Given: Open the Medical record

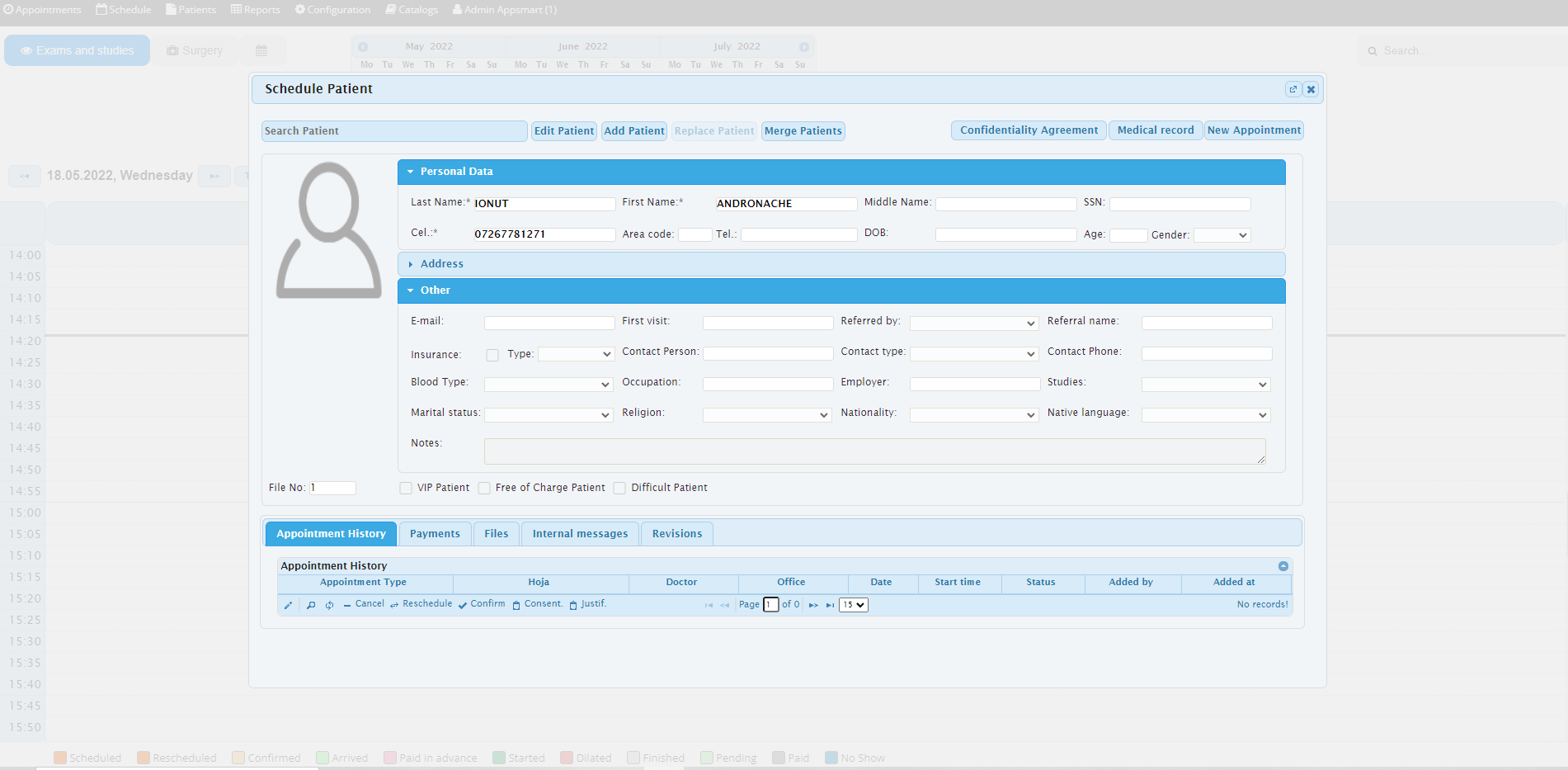Looking at the screenshot, I should click(1156, 130).
